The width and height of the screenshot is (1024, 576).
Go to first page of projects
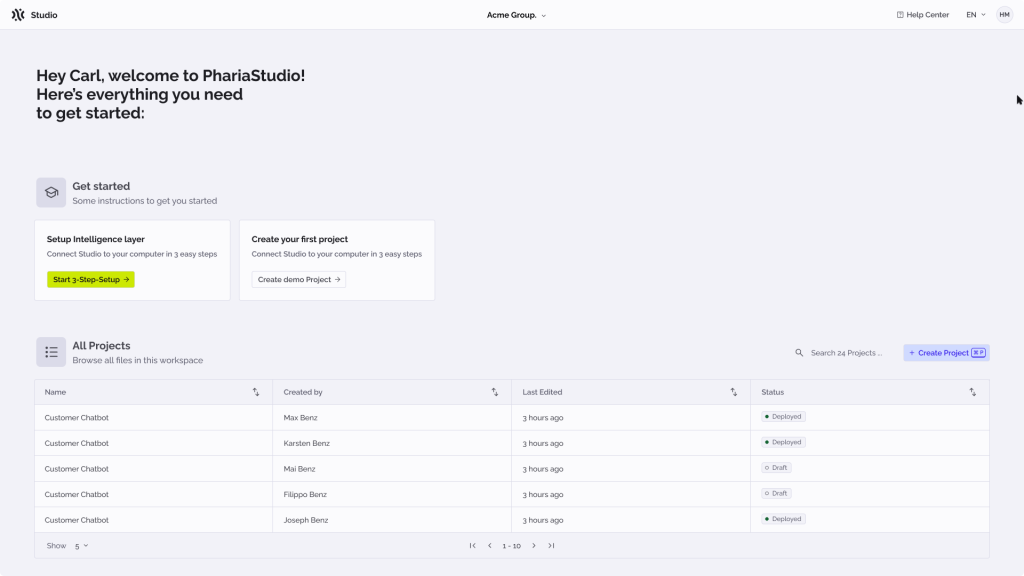[473, 545]
